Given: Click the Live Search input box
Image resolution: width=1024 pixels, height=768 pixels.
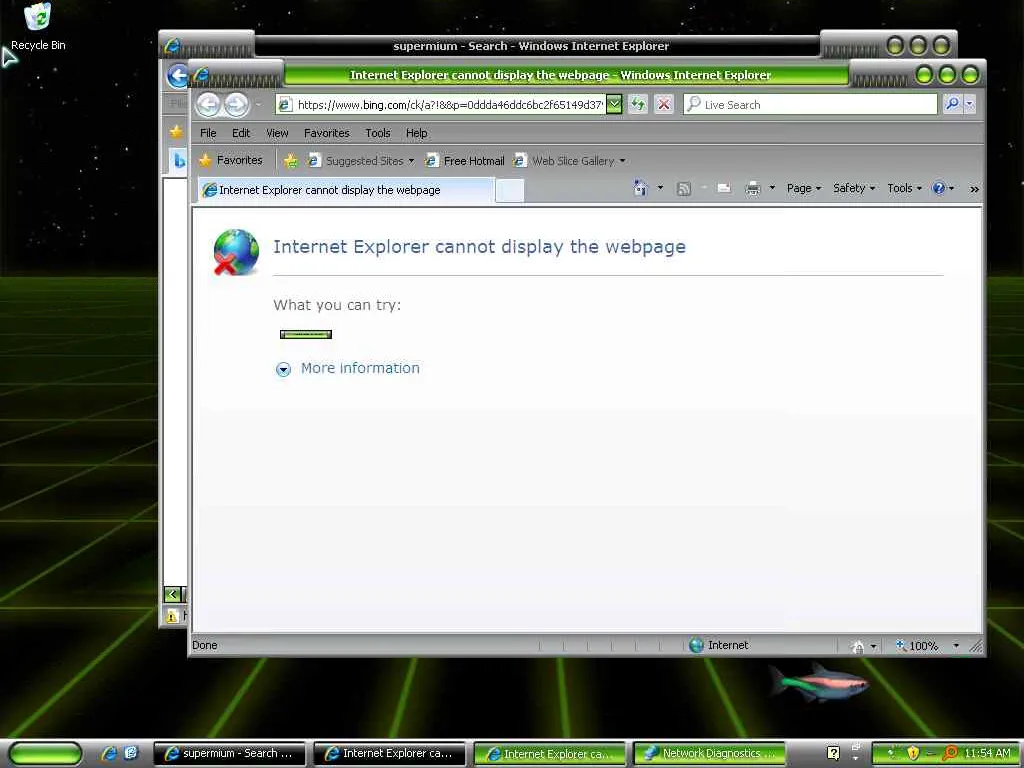Looking at the screenshot, I should tap(810, 104).
